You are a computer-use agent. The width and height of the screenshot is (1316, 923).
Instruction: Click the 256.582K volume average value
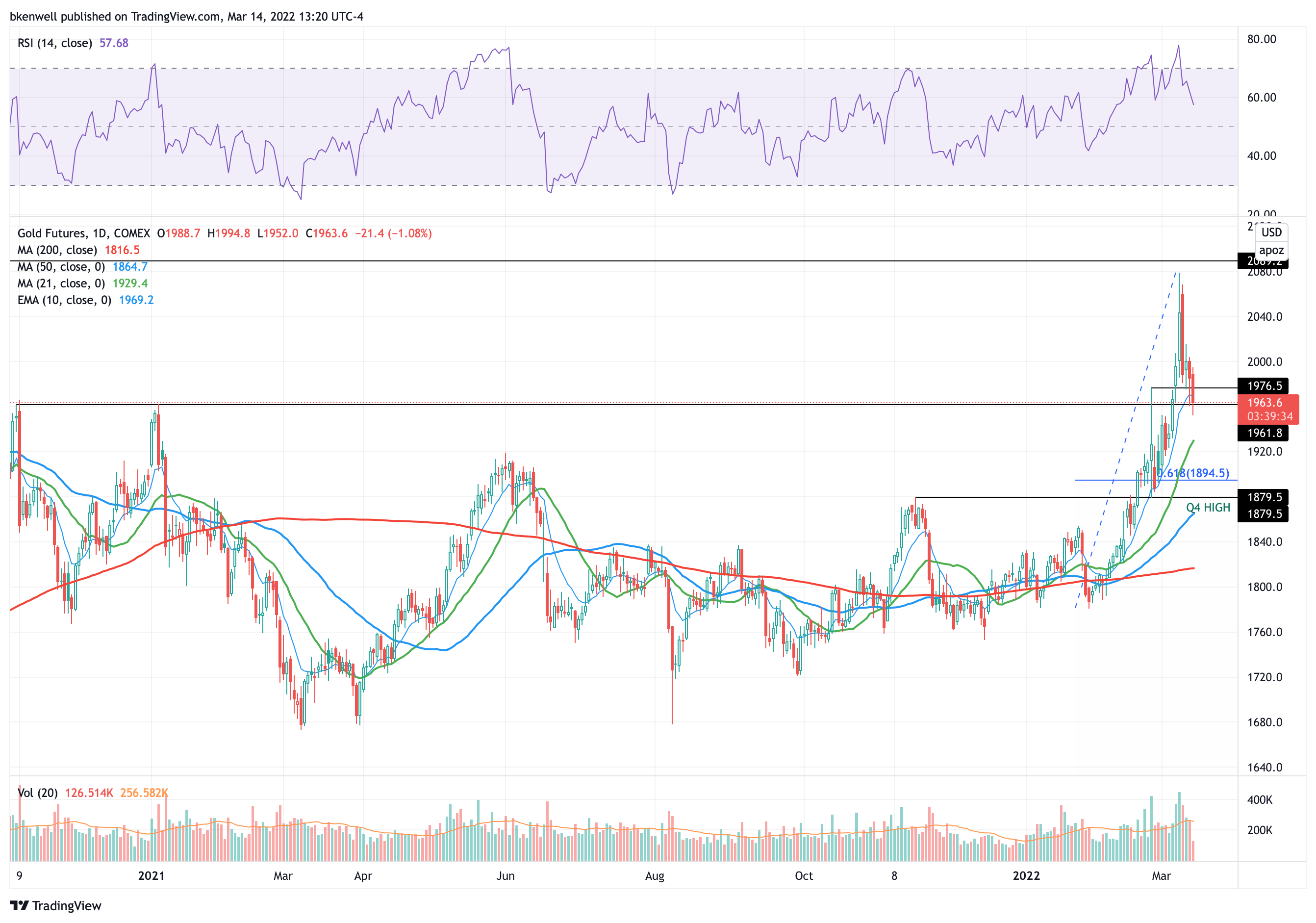pyautogui.click(x=144, y=792)
